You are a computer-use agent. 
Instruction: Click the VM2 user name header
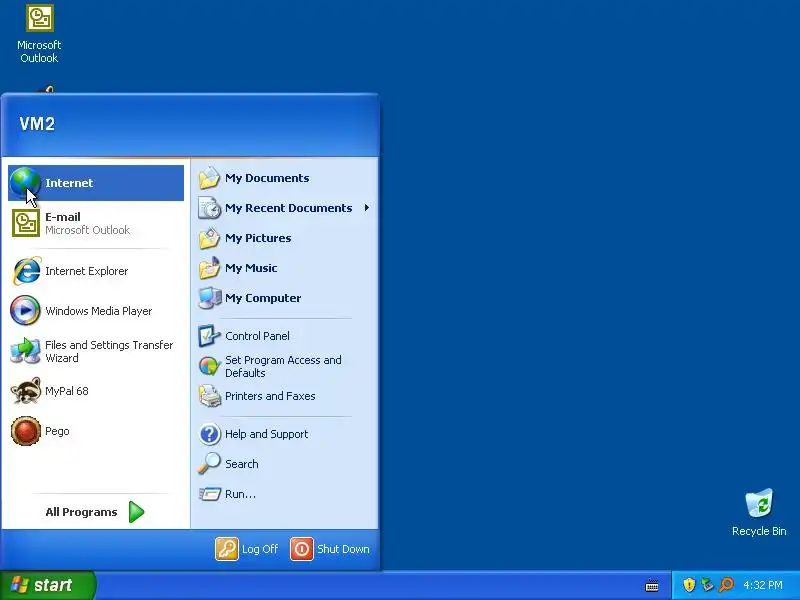click(37, 124)
